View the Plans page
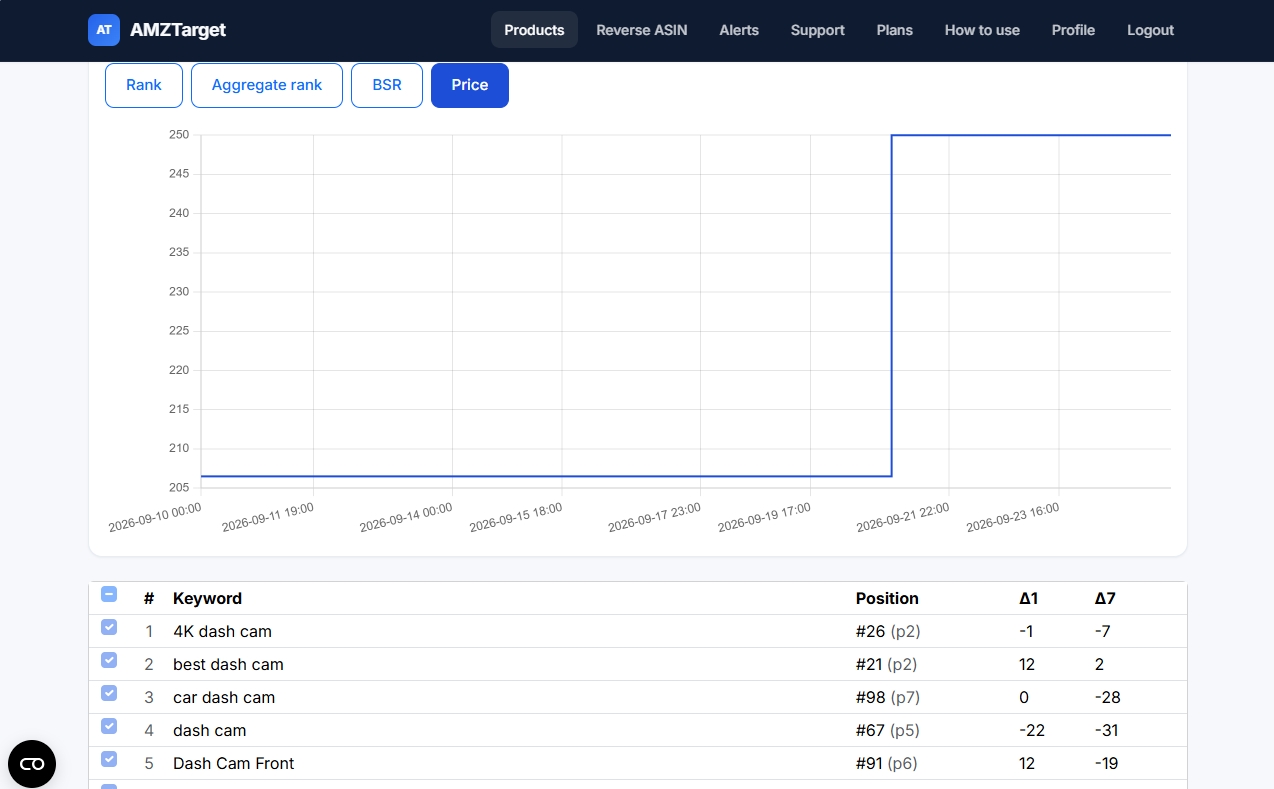Viewport: 1274px width, 789px height. click(895, 30)
